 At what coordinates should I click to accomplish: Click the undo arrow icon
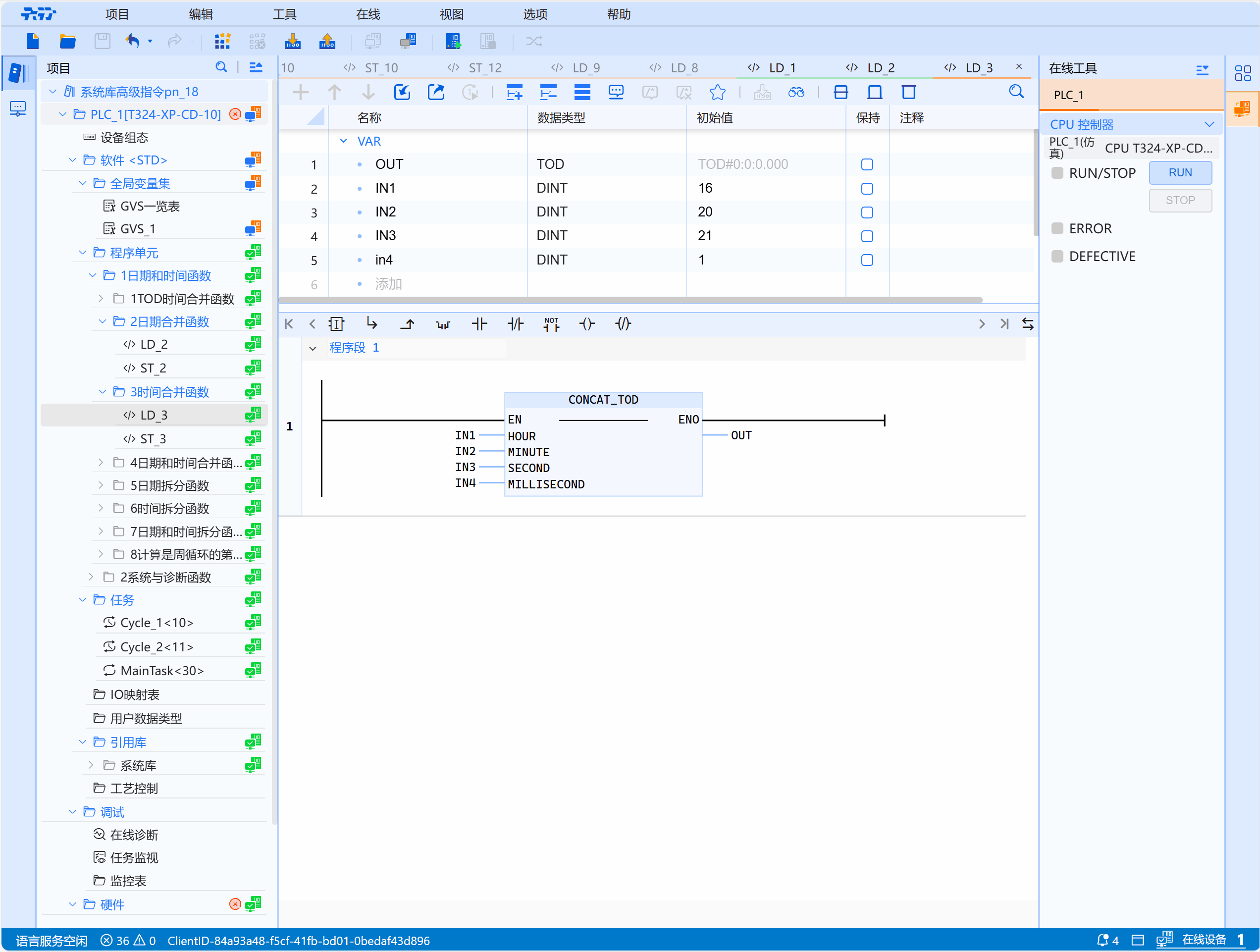(133, 41)
